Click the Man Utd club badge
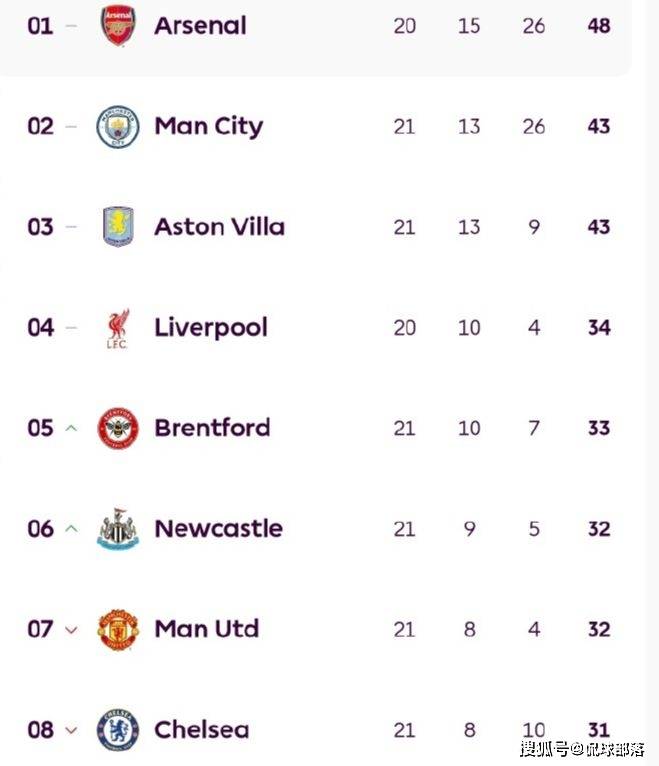 [x=118, y=629]
